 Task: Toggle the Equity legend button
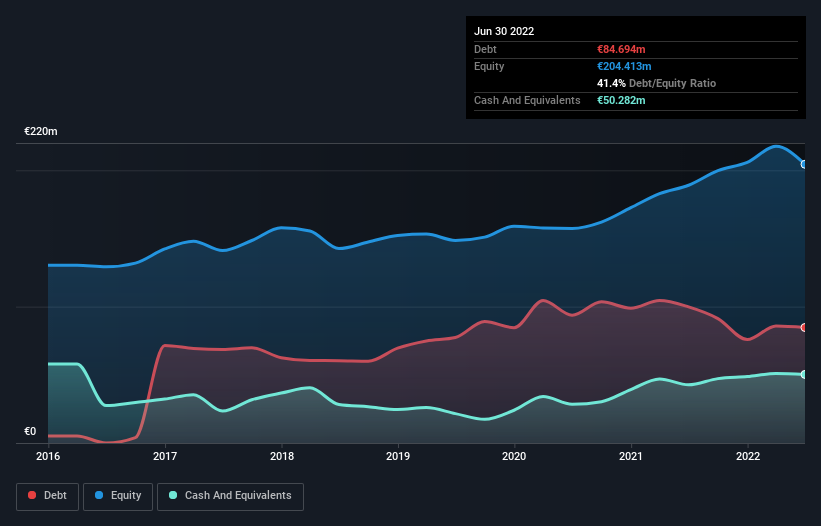pos(118,496)
